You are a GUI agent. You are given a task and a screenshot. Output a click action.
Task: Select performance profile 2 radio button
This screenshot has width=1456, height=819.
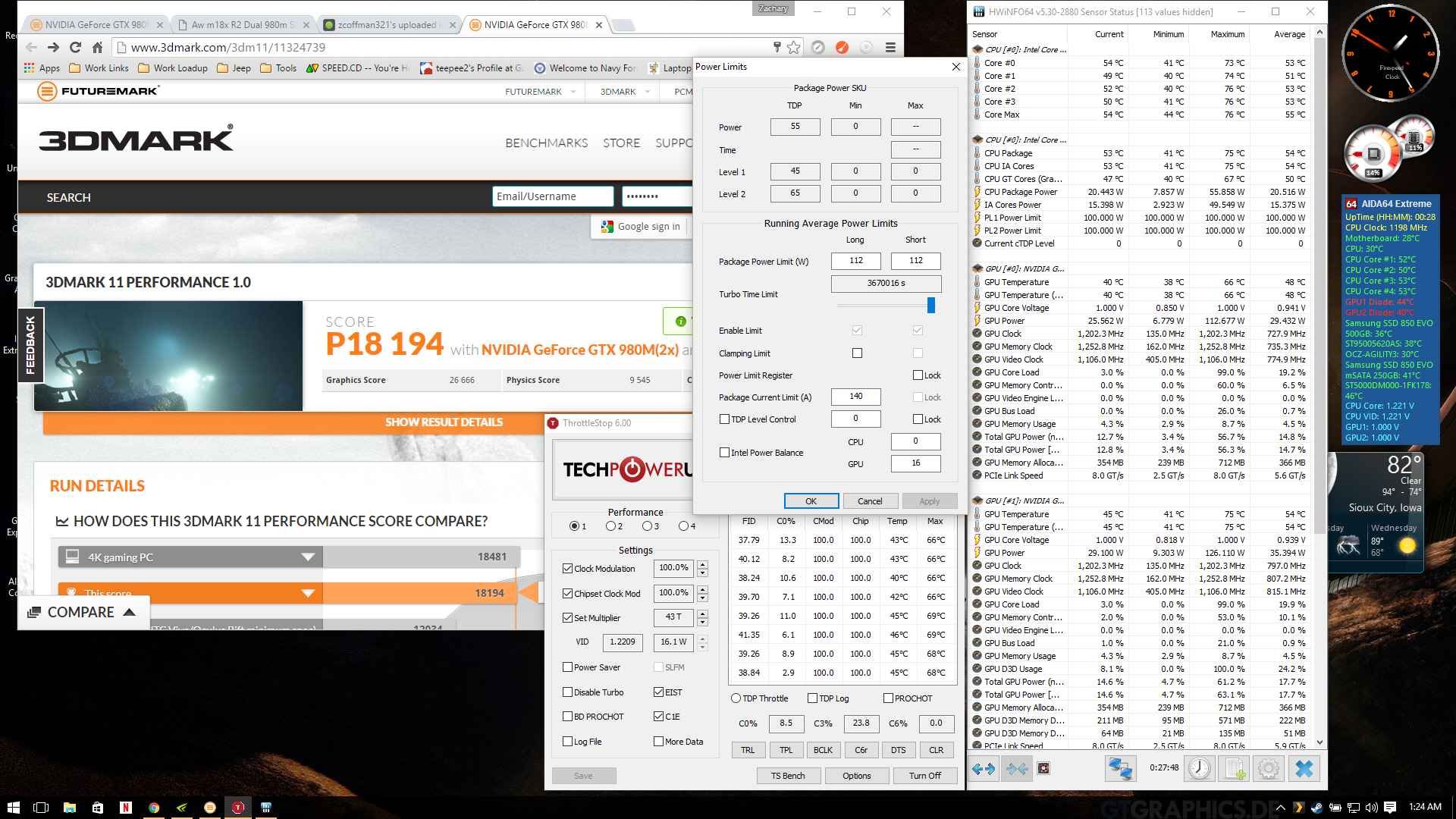pyautogui.click(x=610, y=526)
